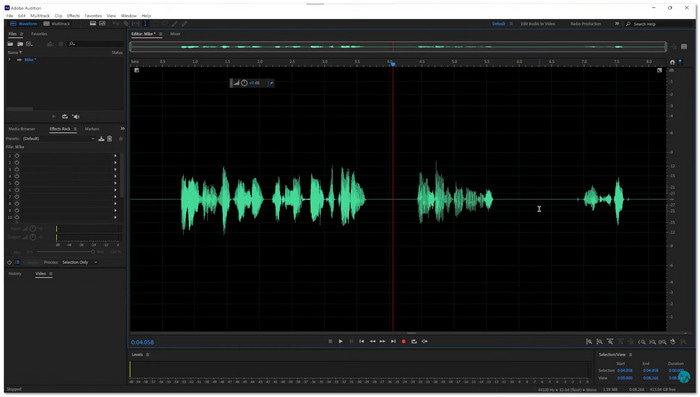The height and width of the screenshot is (397, 700).
Task: Move playhead to next marker
Action: (393, 341)
